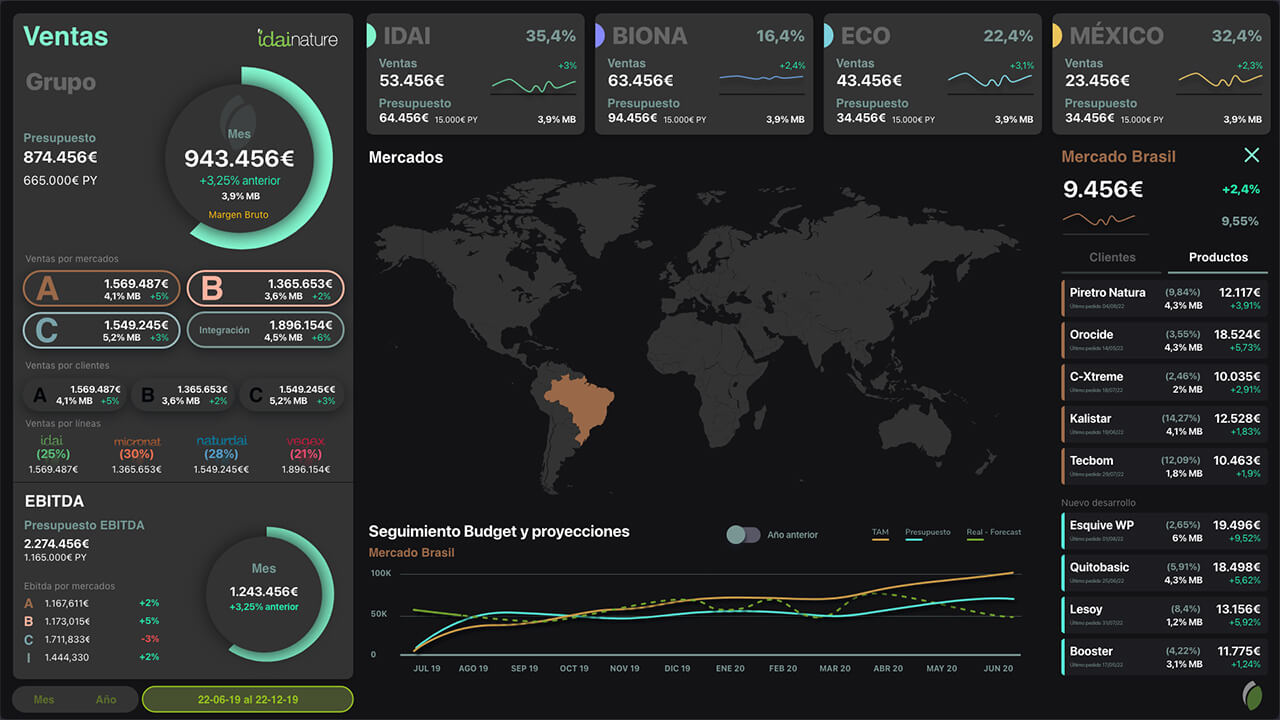Click the 943.456€ Mes donut gauge

click(x=239, y=158)
